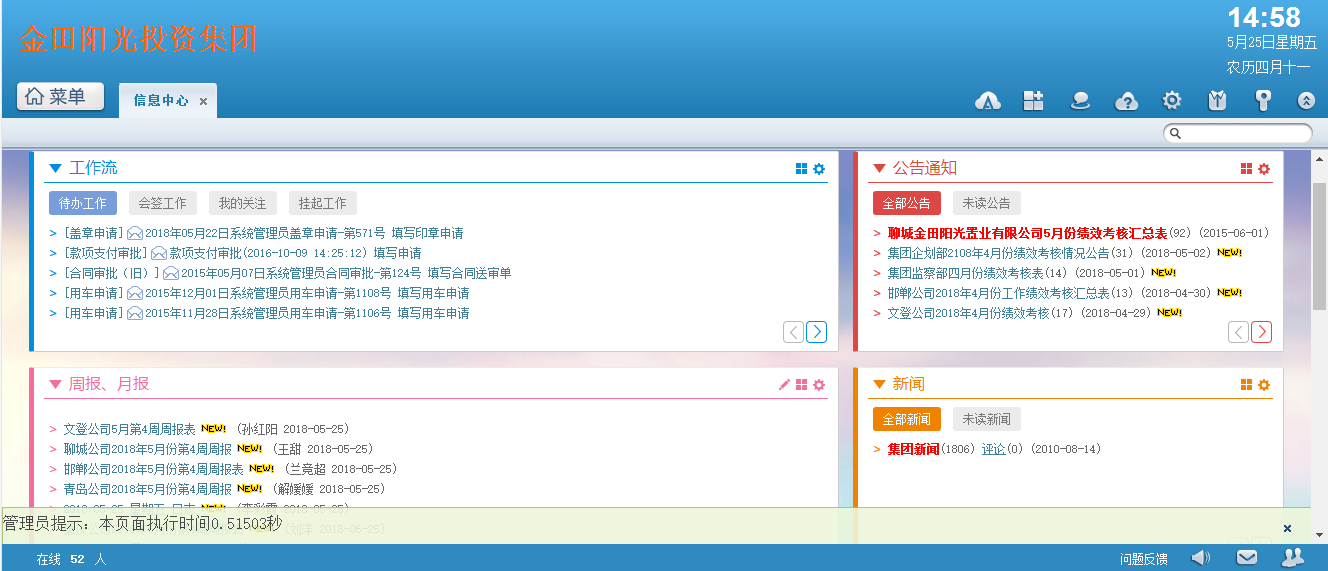Click the shirt theme icon in toolbar

click(1217, 100)
